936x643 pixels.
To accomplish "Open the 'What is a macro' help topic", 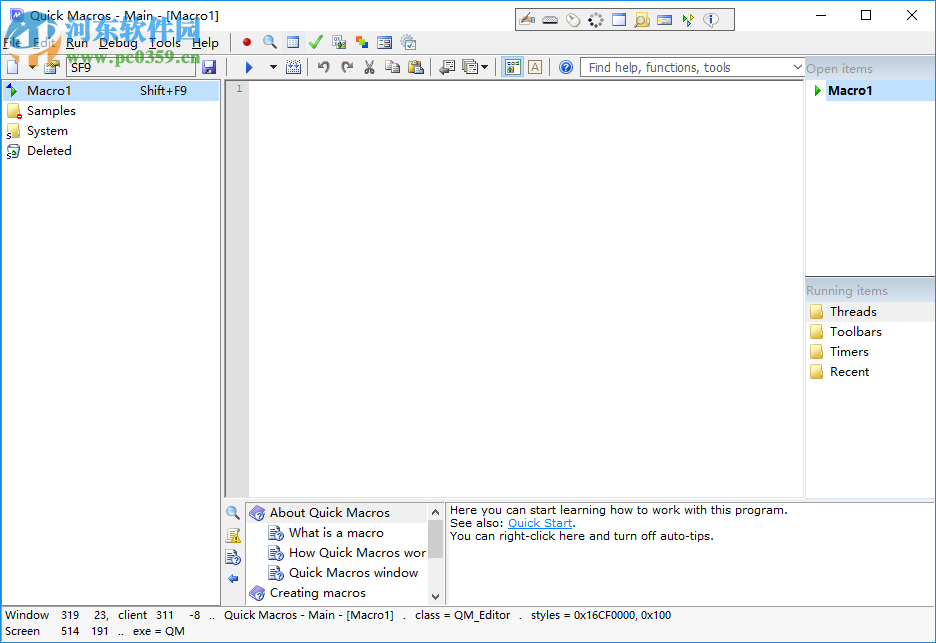I will coord(336,533).
